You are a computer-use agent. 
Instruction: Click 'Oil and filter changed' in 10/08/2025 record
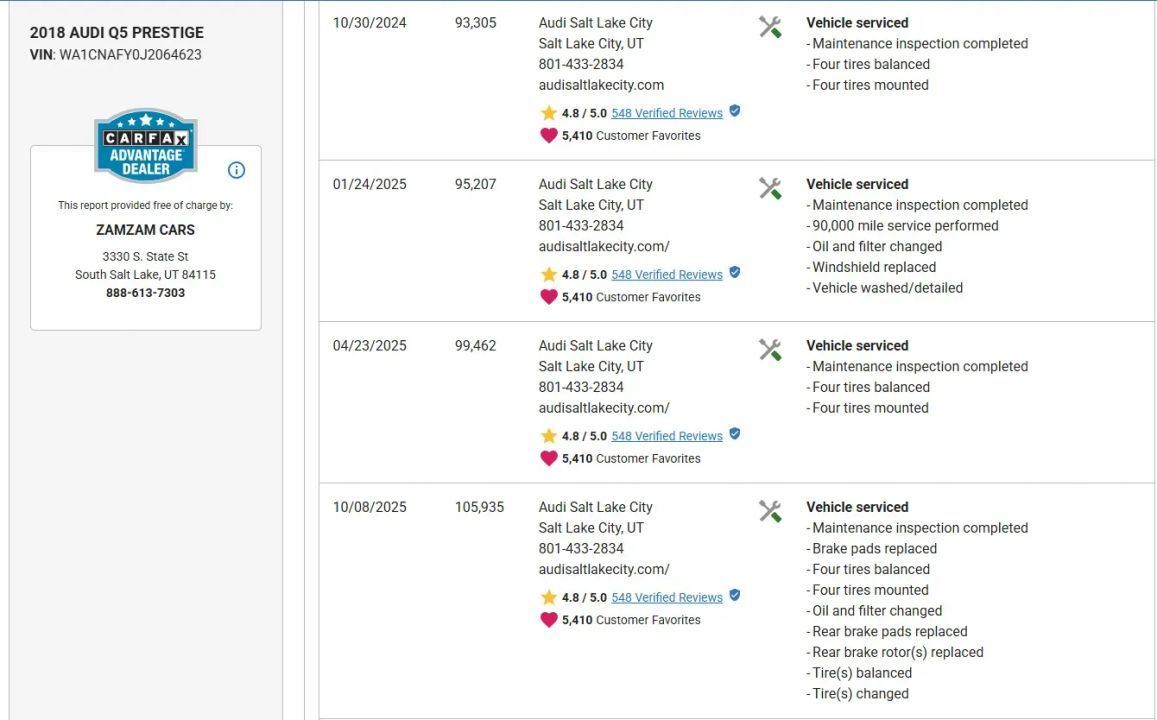(874, 611)
